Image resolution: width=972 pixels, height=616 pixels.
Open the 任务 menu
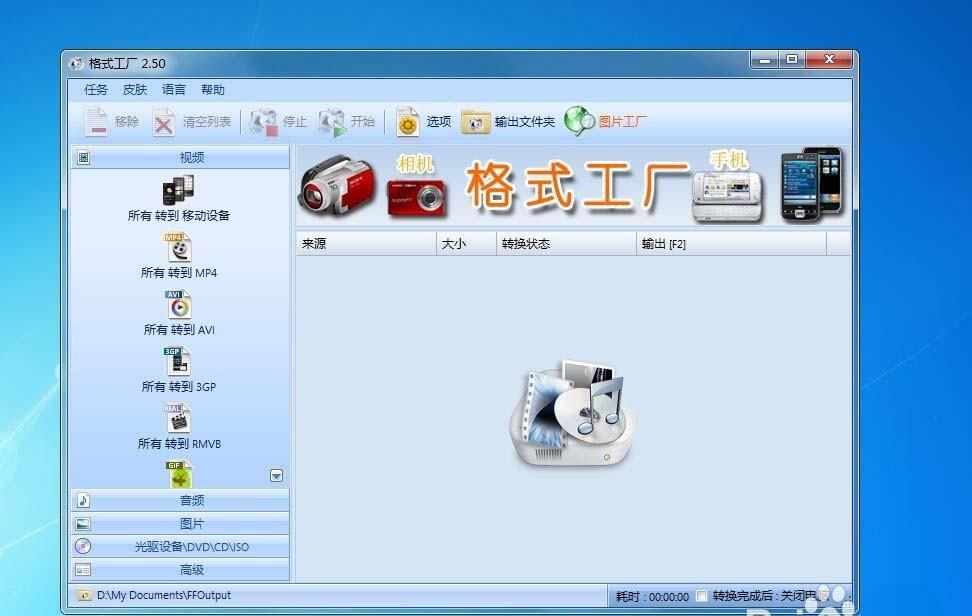97,89
